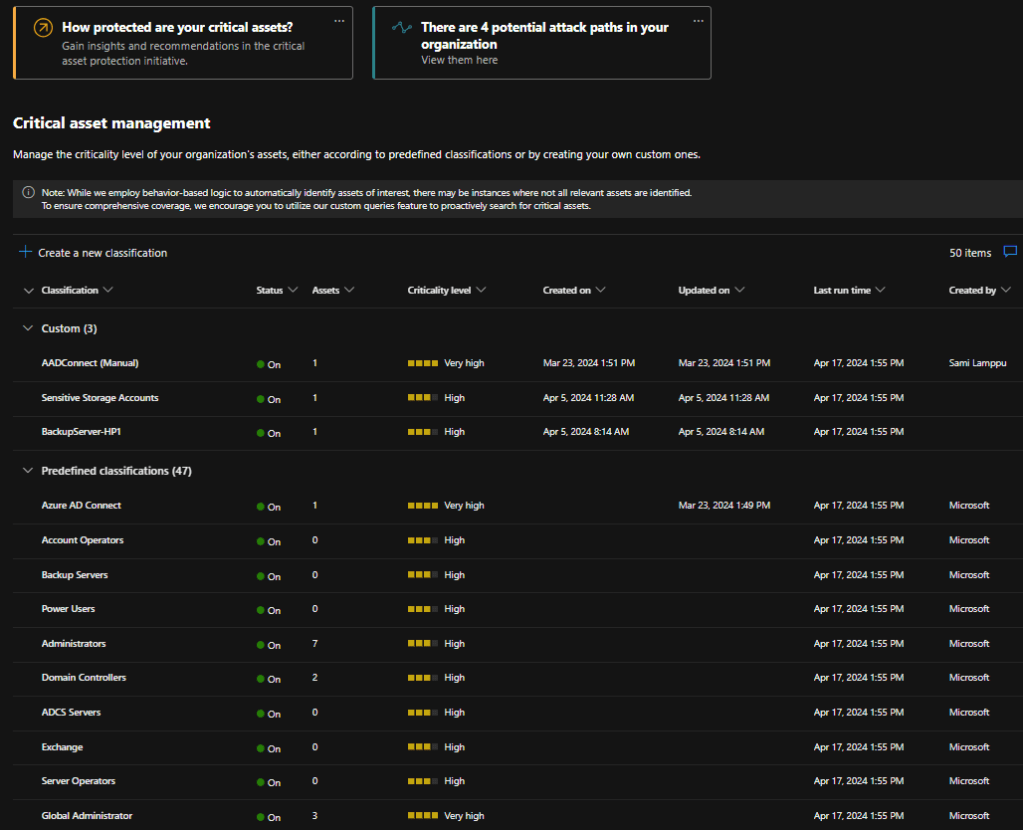Image resolution: width=1023 pixels, height=830 pixels.
Task: Open more options on attack paths card
Action: 698,20
